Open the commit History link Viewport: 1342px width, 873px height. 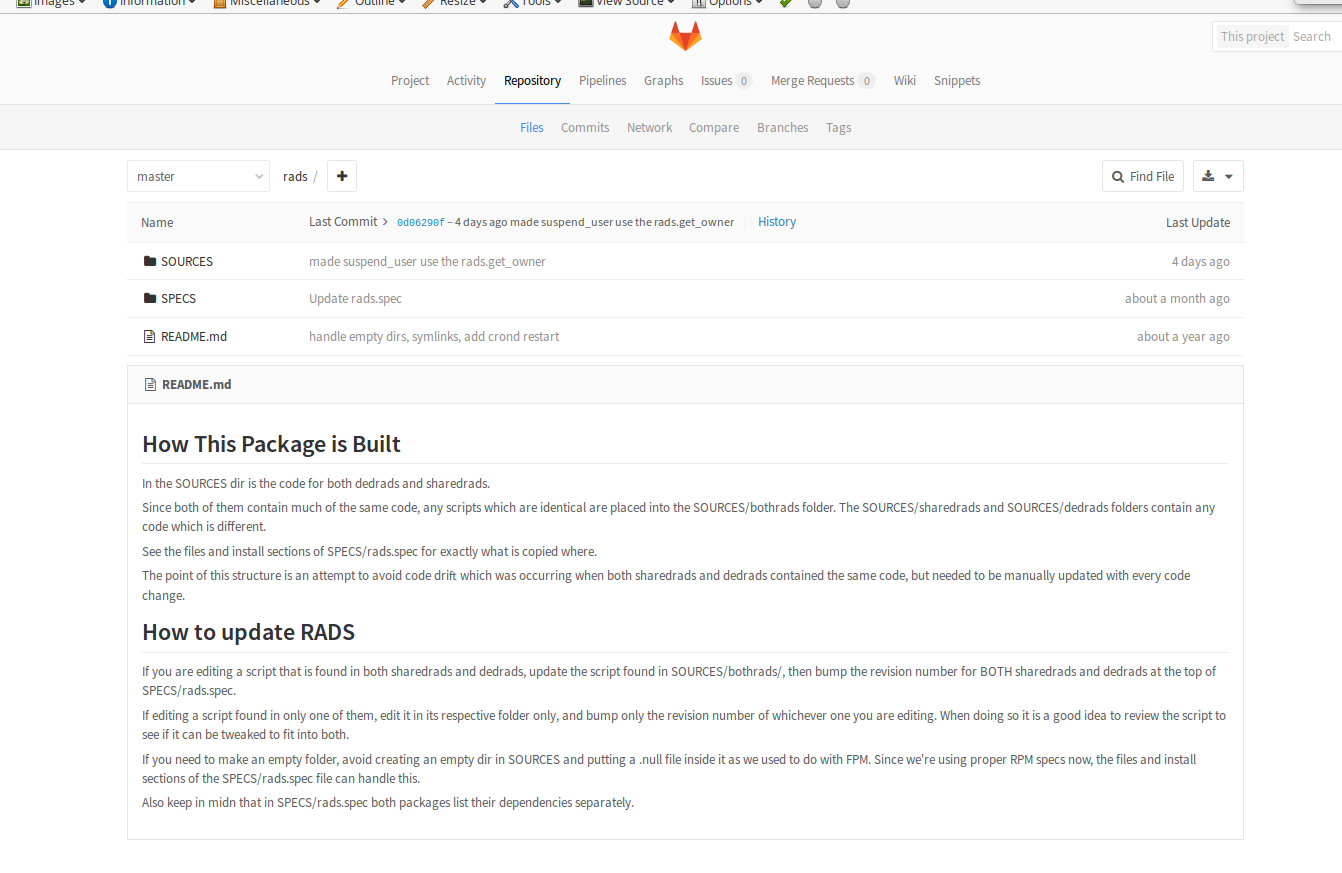[x=776, y=222]
